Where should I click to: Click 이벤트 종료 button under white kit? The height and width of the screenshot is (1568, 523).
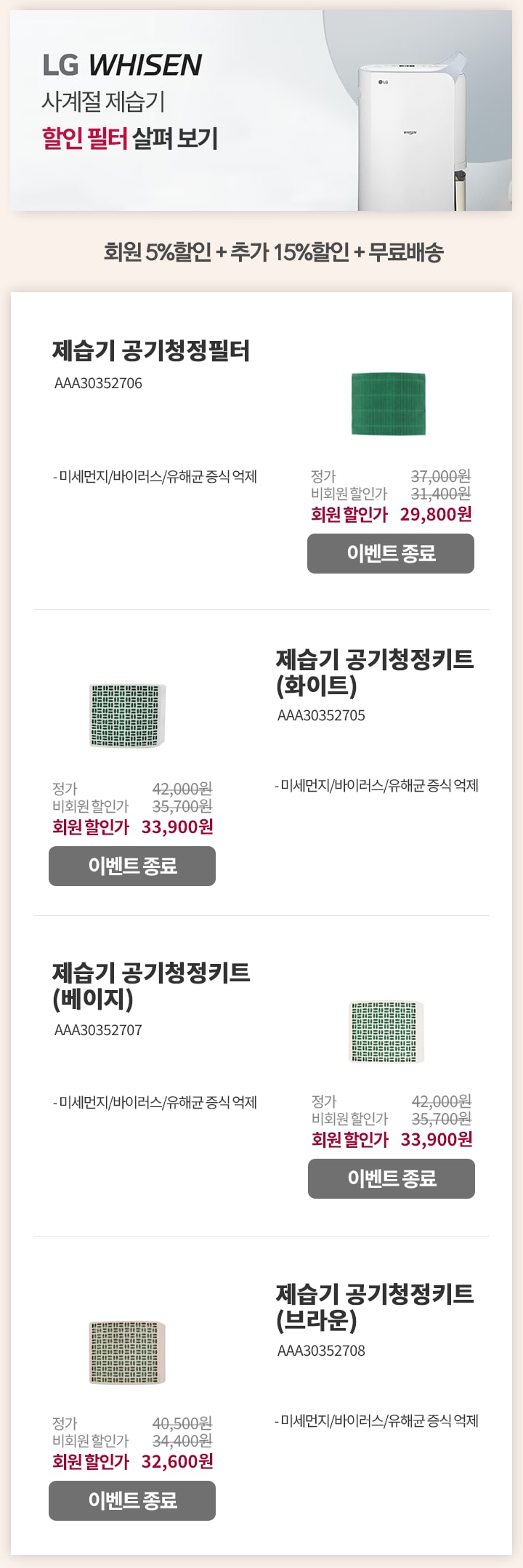[132, 866]
